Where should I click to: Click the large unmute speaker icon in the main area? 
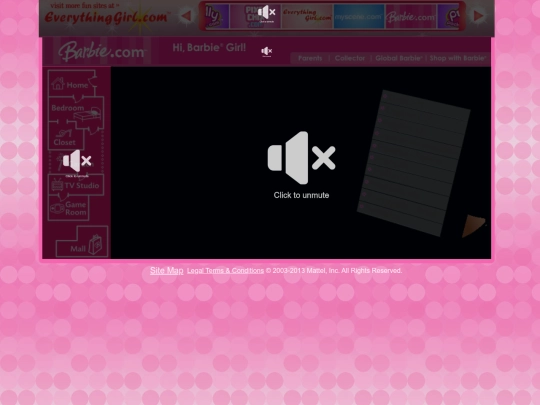(301, 158)
